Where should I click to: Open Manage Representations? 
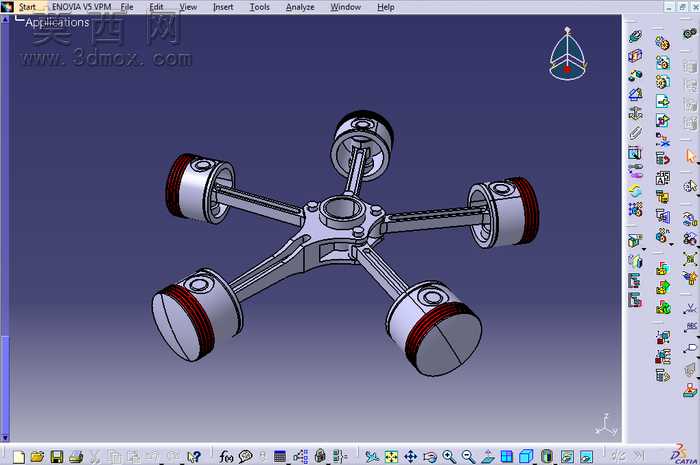click(x=662, y=216)
